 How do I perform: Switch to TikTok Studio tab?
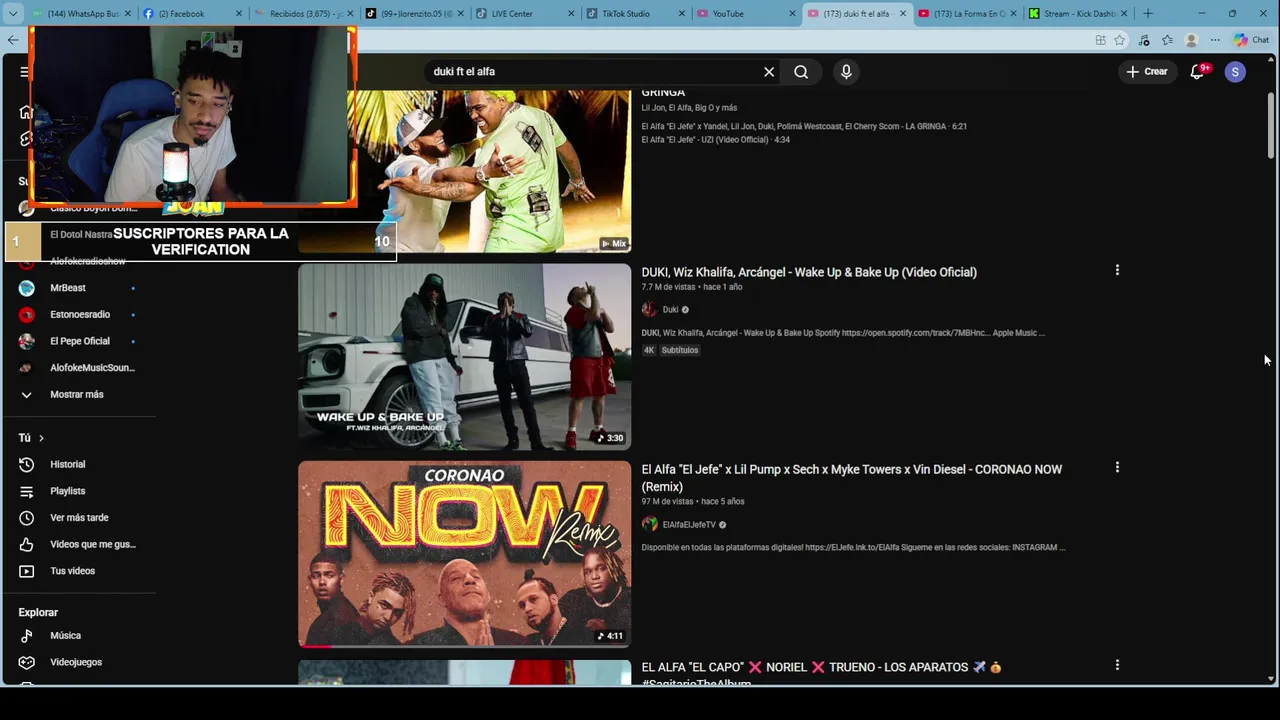(634, 13)
